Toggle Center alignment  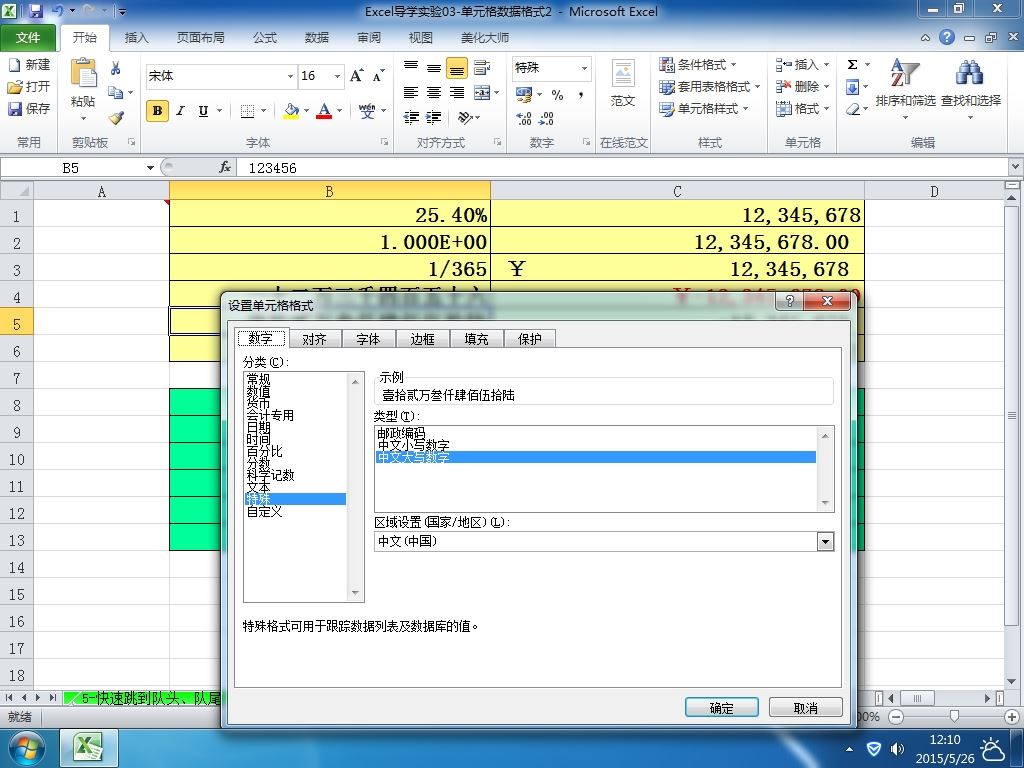pyautogui.click(x=434, y=93)
